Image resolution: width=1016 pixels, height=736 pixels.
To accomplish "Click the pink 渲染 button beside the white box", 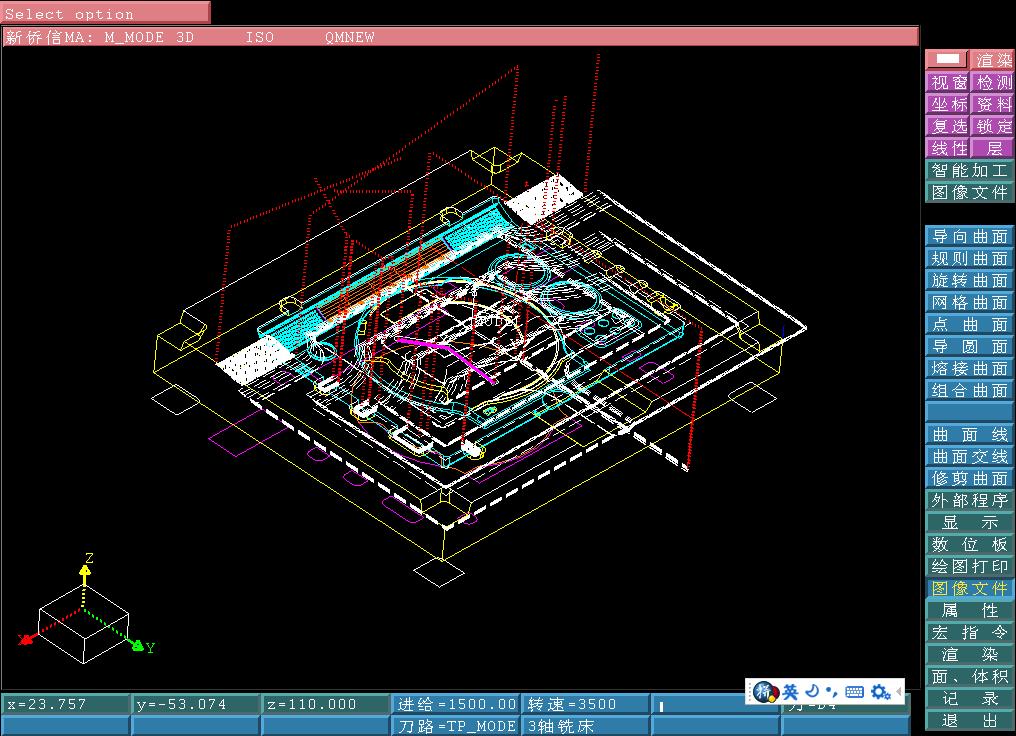I will 992,60.
